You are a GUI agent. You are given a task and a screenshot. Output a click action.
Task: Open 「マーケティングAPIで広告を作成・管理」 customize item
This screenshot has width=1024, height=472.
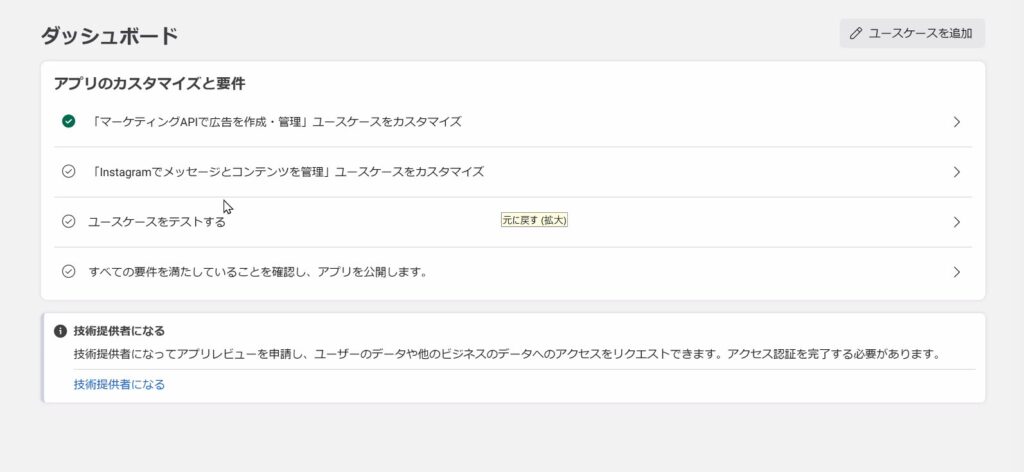click(274, 122)
